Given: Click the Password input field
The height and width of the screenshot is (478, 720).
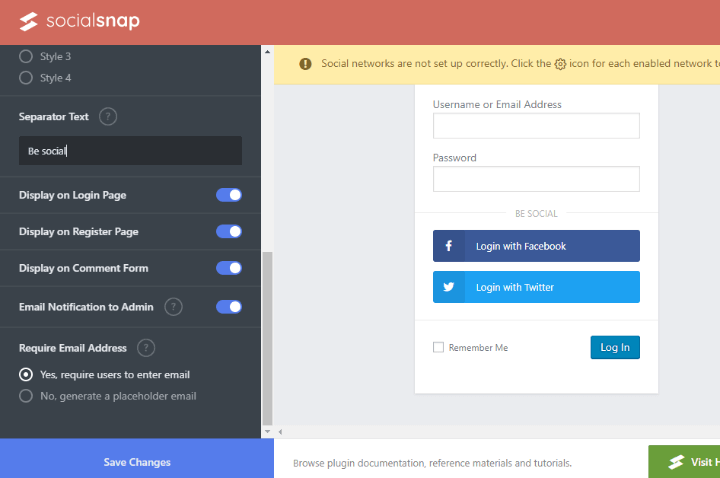Looking at the screenshot, I should click(x=536, y=179).
